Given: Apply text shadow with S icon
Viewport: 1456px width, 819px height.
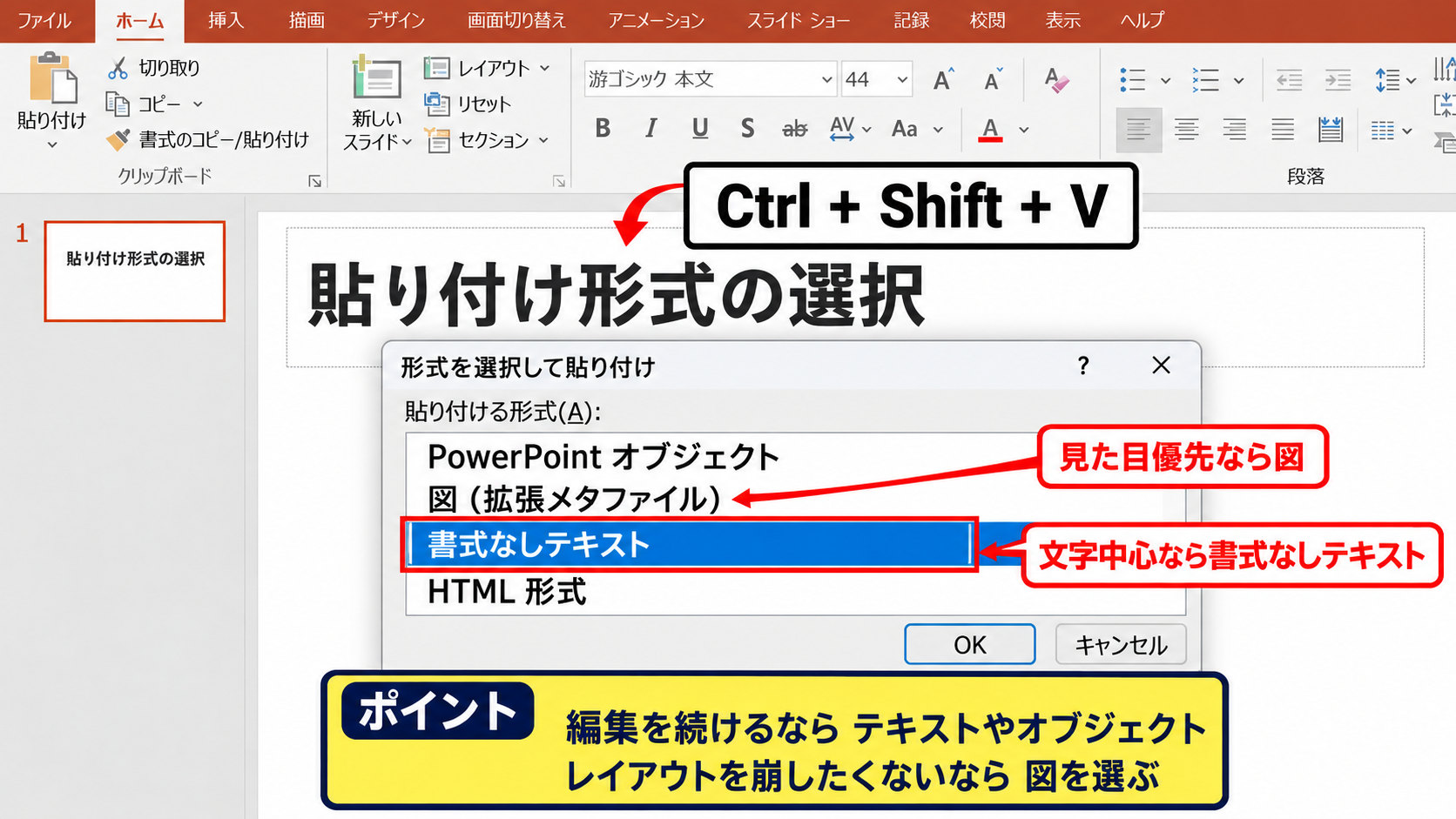Looking at the screenshot, I should (747, 129).
